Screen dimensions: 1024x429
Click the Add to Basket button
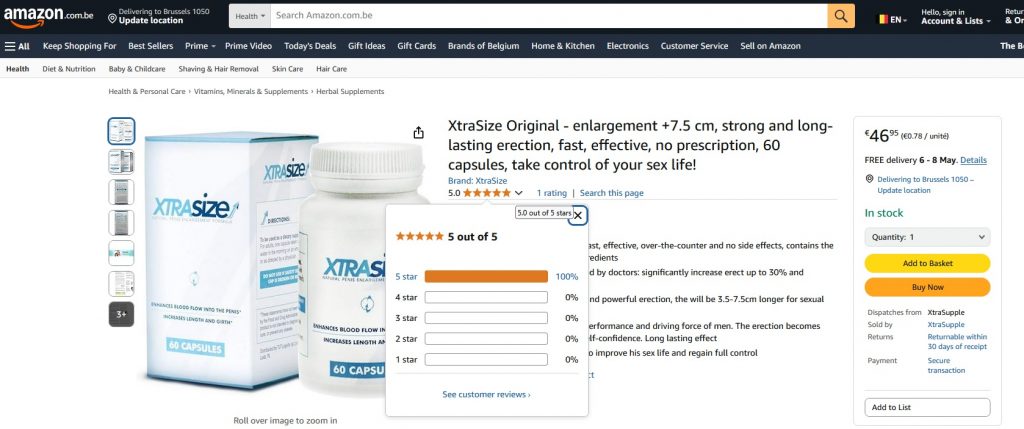pyautogui.click(x=927, y=263)
